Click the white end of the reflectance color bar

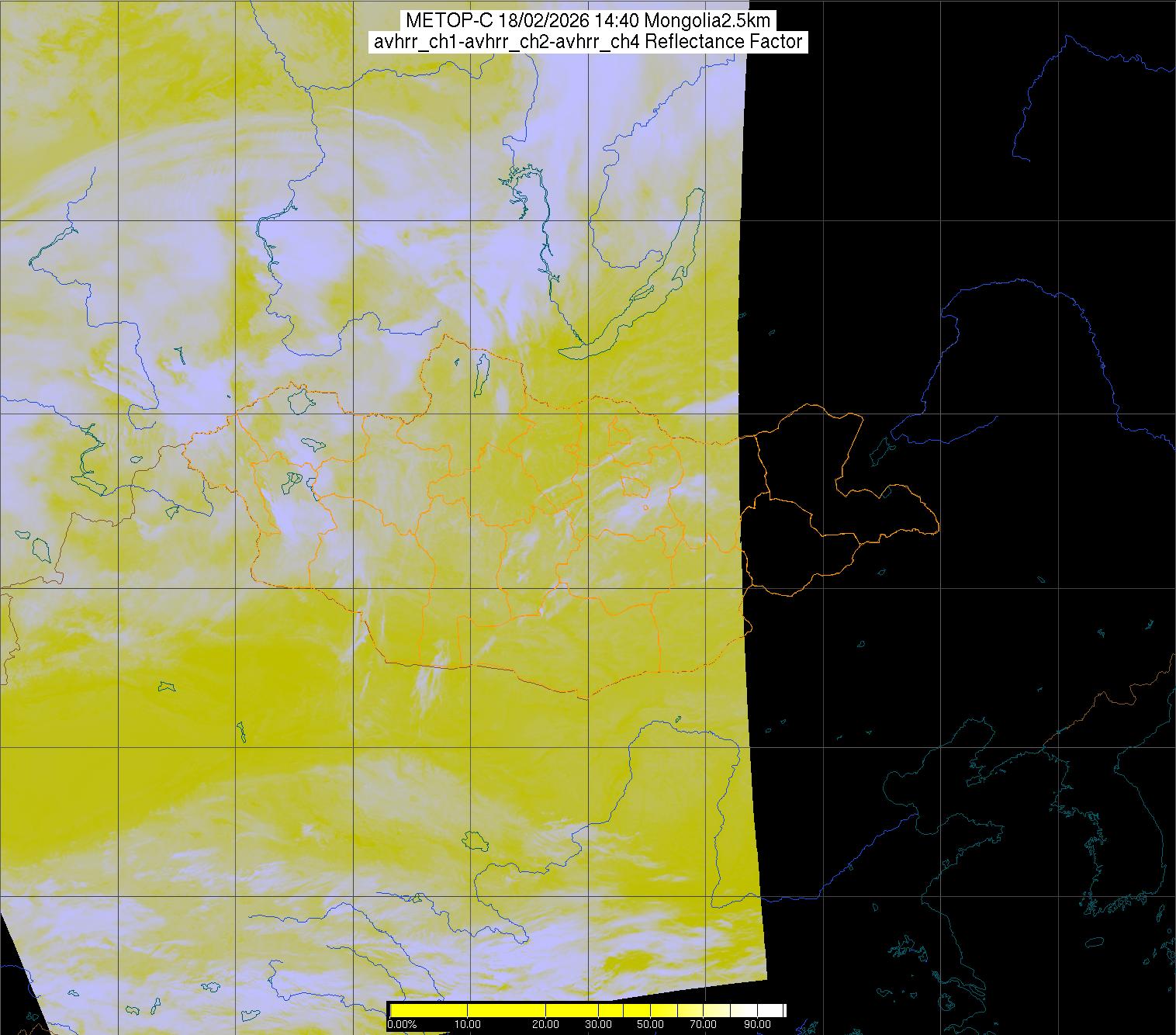pos(776,1010)
